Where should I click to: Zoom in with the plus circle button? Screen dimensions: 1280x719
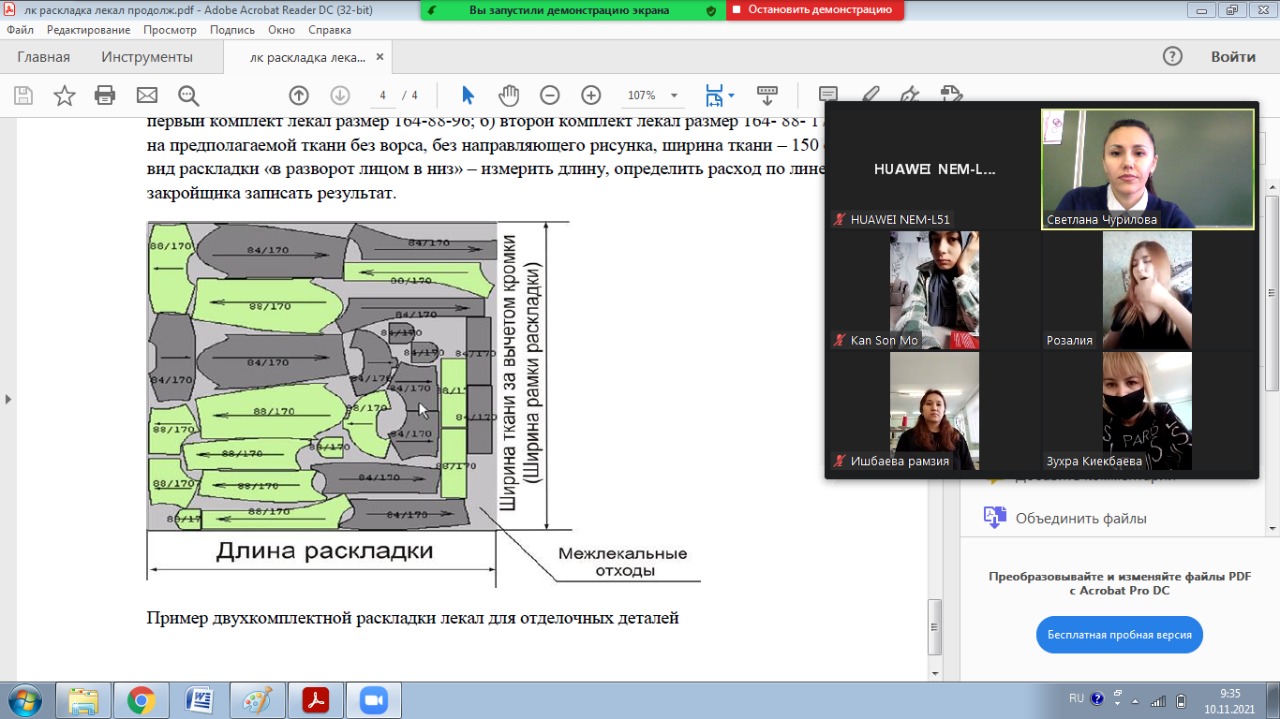(591, 96)
